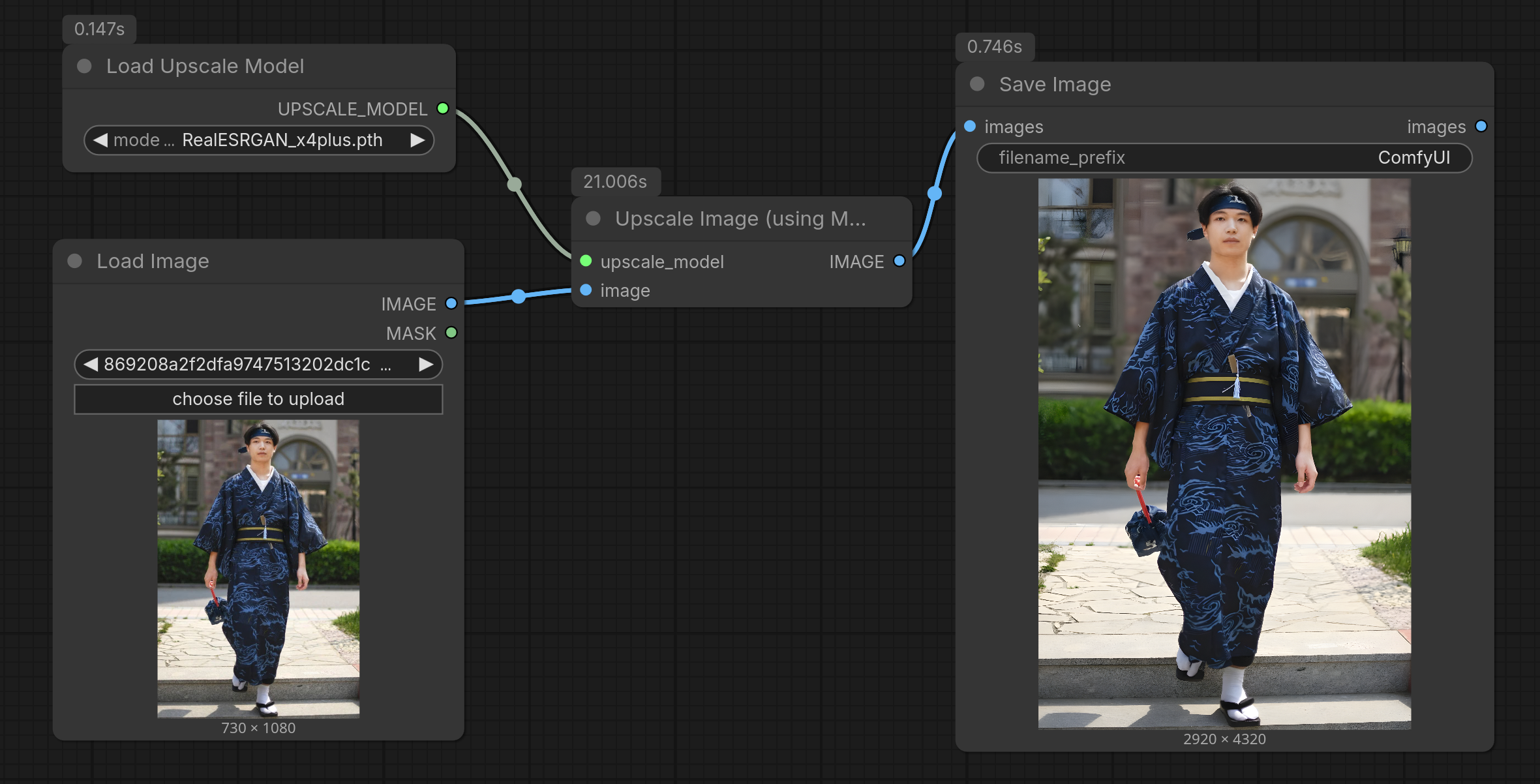Image resolution: width=1540 pixels, height=784 pixels.
Task: Click the 2920 × 4320 dimension label
Action: pos(1224,739)
